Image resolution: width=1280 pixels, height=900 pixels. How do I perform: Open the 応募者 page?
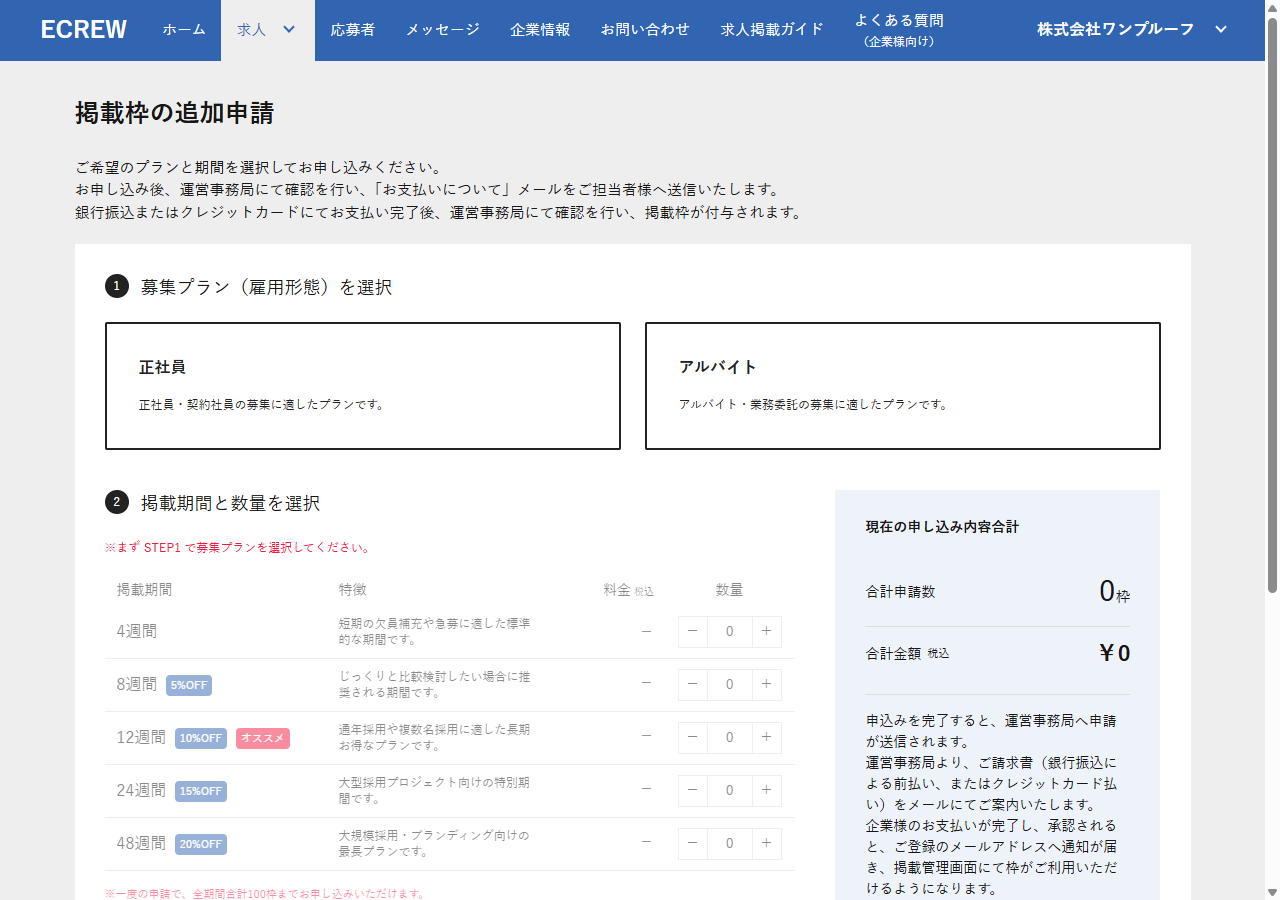(x=353, y=30)
